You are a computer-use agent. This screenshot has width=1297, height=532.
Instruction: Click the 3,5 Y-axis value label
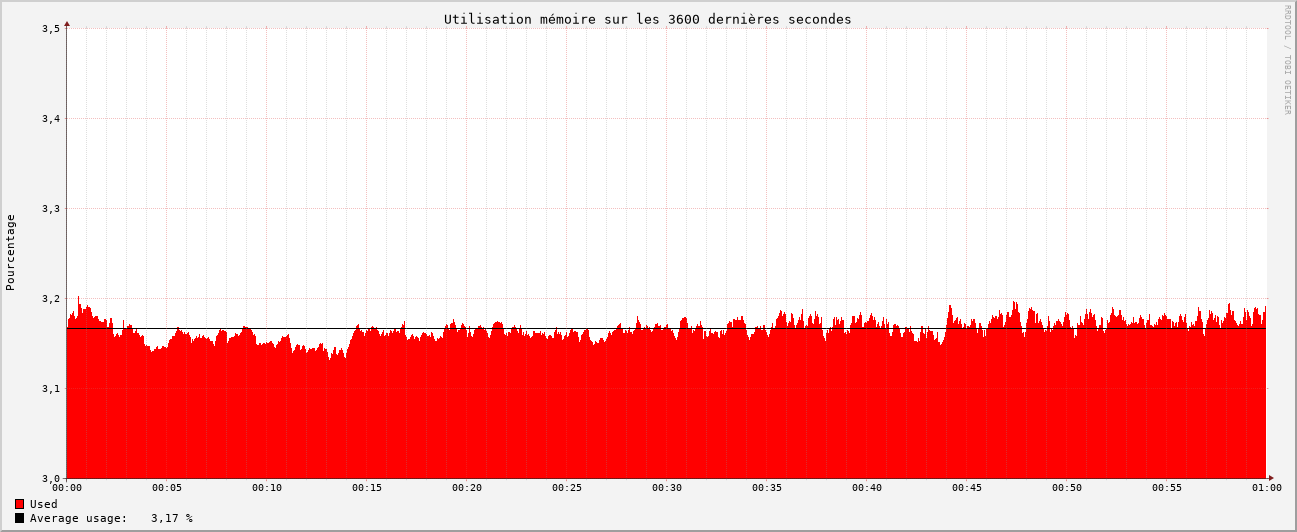(x=51, y=29)
